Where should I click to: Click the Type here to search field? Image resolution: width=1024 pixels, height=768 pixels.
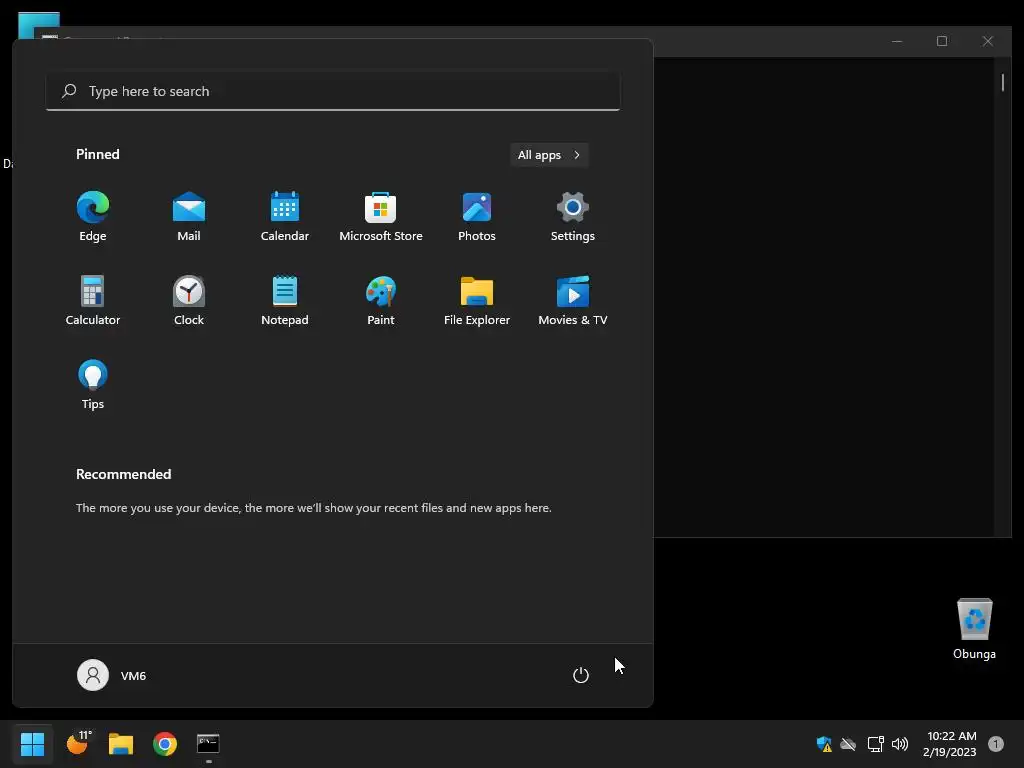333,91
